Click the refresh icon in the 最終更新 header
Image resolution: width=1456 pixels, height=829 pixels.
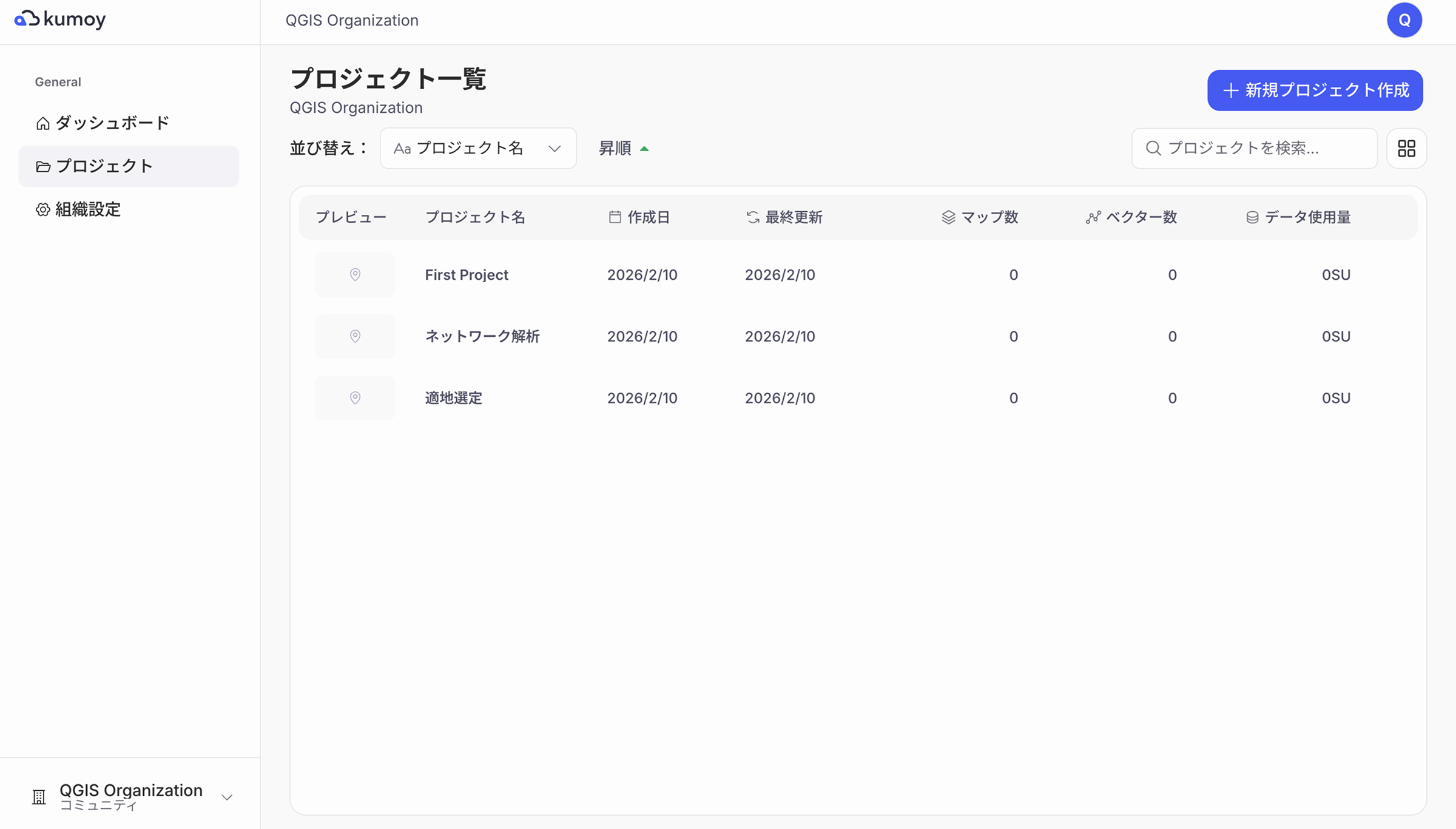[752, 217]
